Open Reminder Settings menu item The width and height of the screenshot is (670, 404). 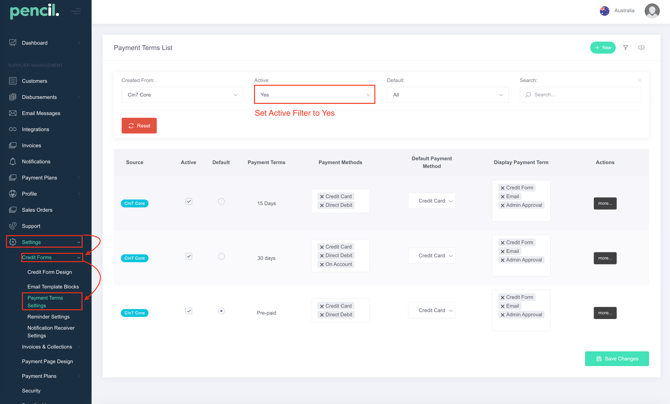(x=48, y=316)
